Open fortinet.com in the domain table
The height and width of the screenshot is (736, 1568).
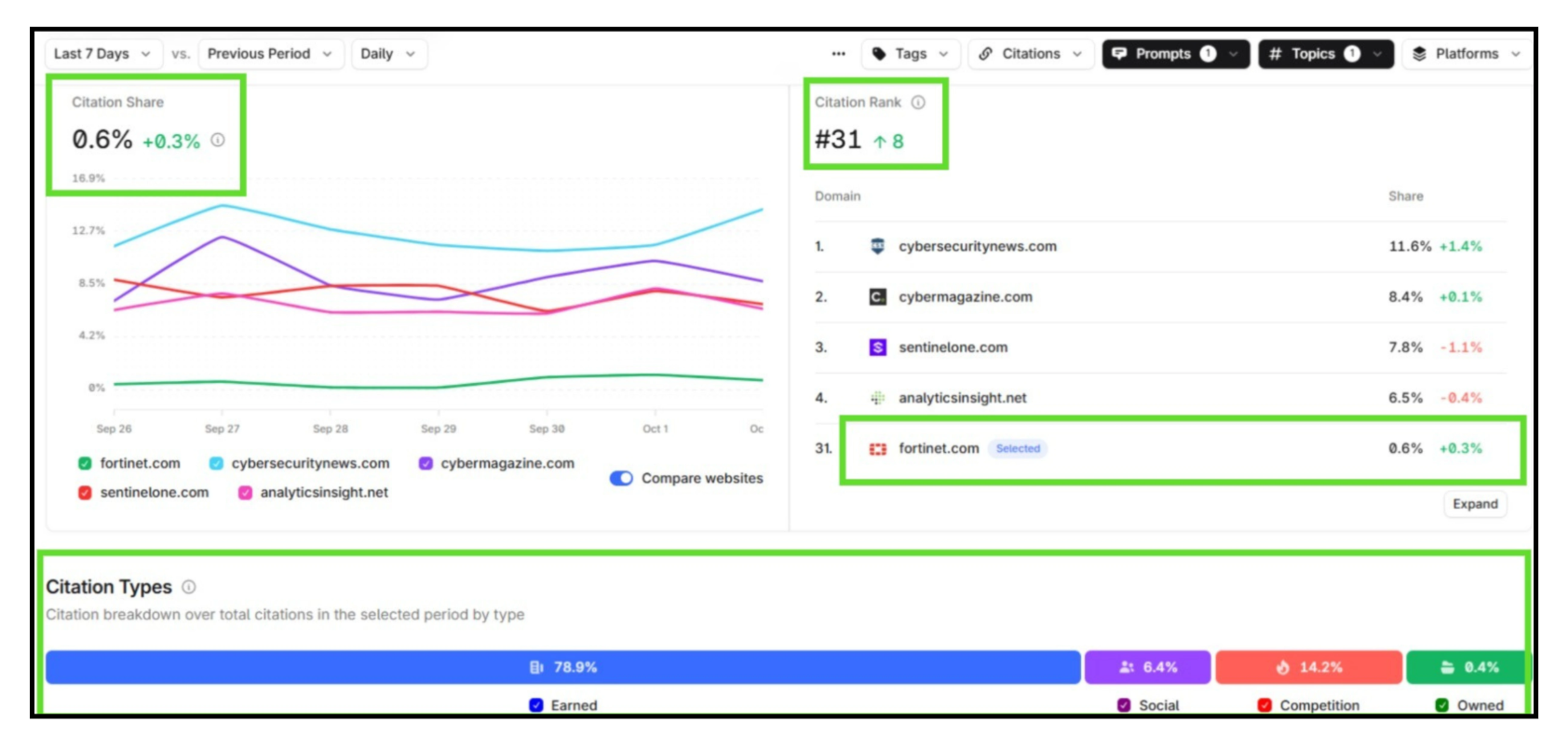(939, 448)
